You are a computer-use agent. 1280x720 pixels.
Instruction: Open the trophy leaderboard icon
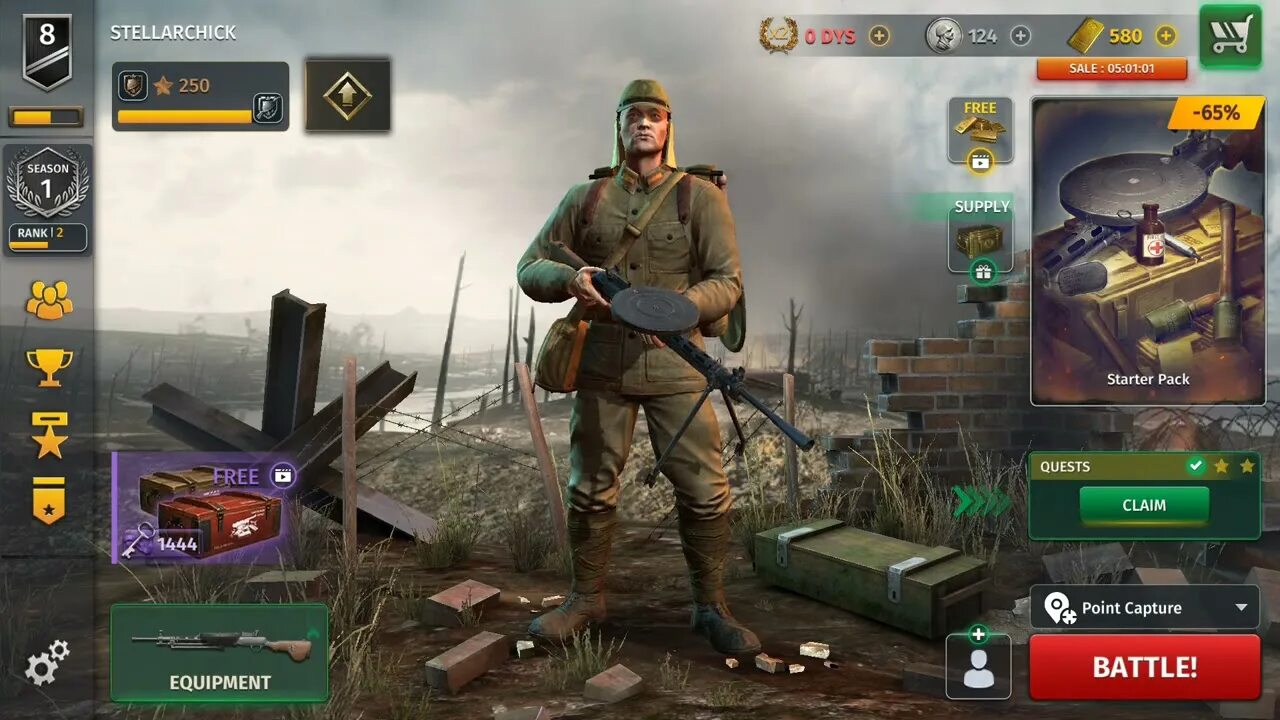(x=49, y=367)
